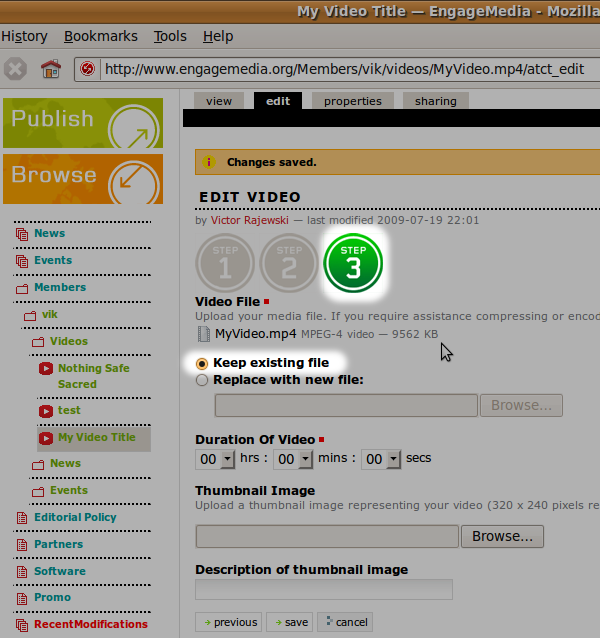This screenshot has height=638, width=600.
Task: Click the folder icon beside Videos
Action: click(x=38, y=342)
